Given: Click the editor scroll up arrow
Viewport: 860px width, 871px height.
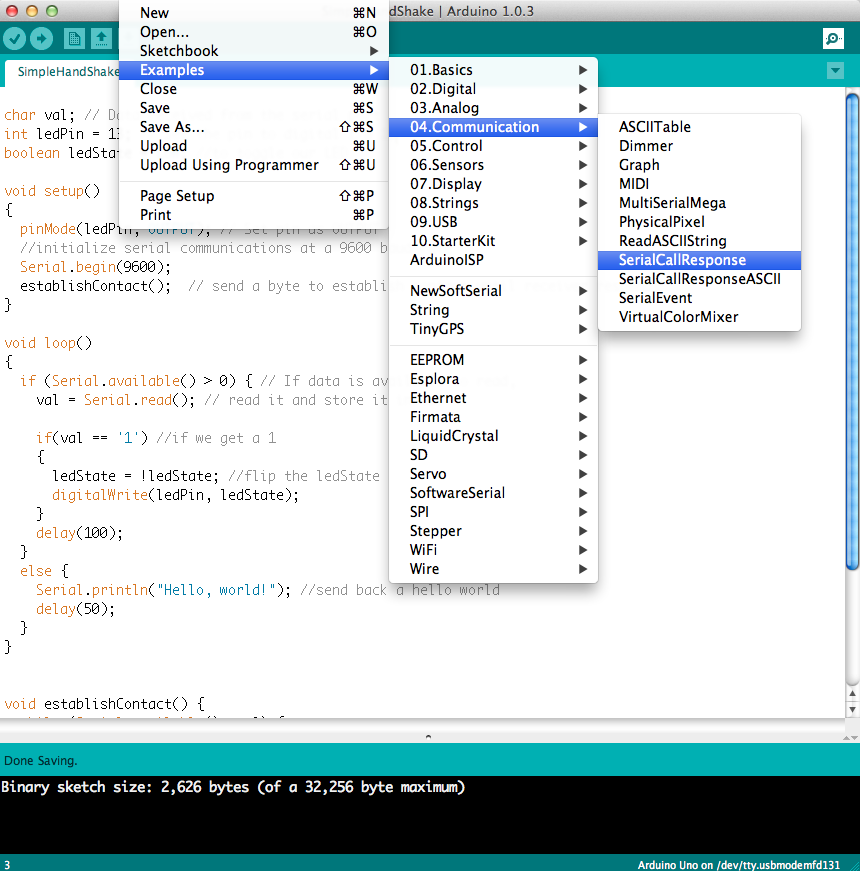Looking at the screenshot, I should [x=852, y=693].
